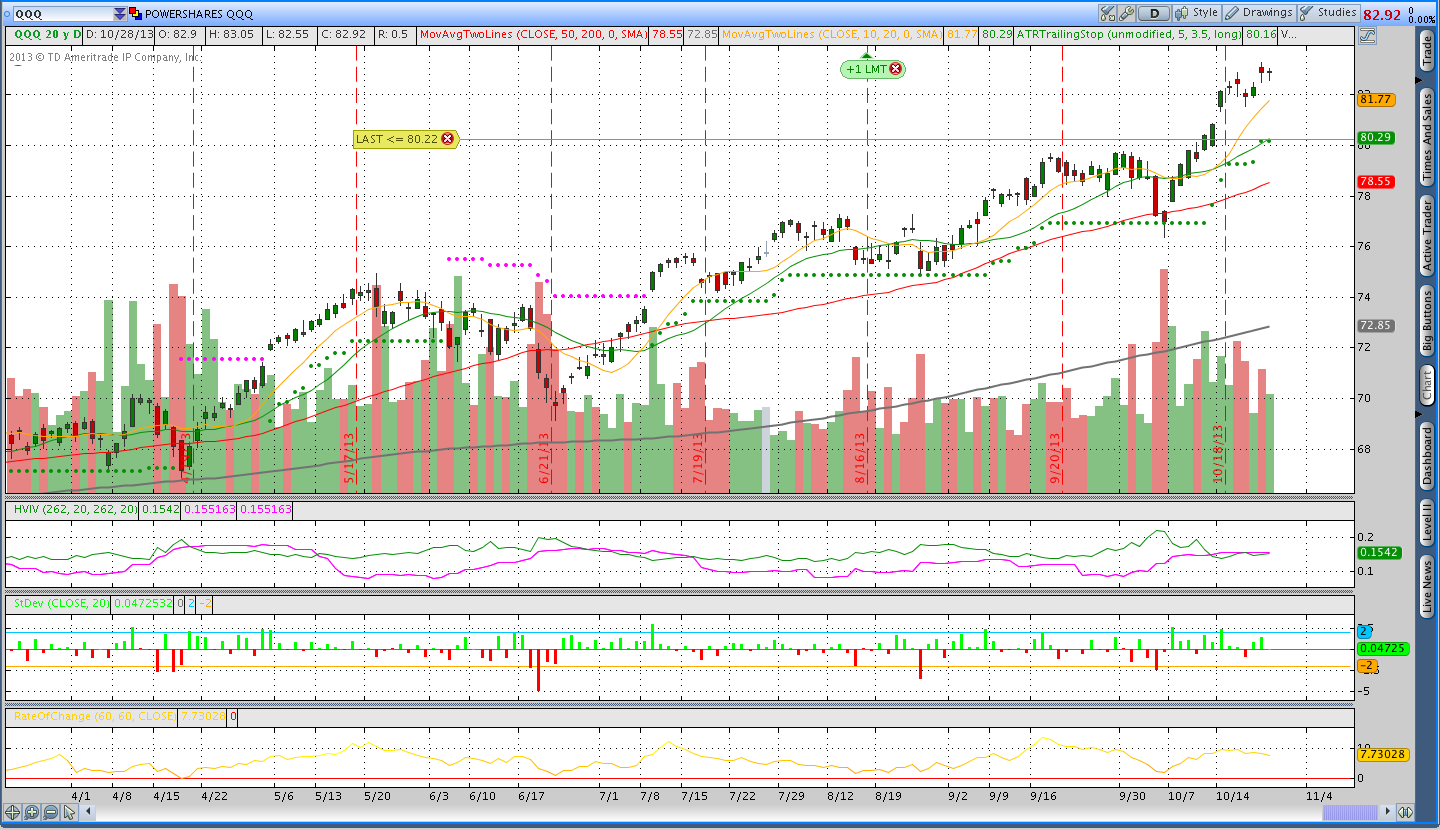Cancel the +1 LMT order via its red X
Image resolution: width=1440 pixels, height=830 pixels.
click(895, 69)
